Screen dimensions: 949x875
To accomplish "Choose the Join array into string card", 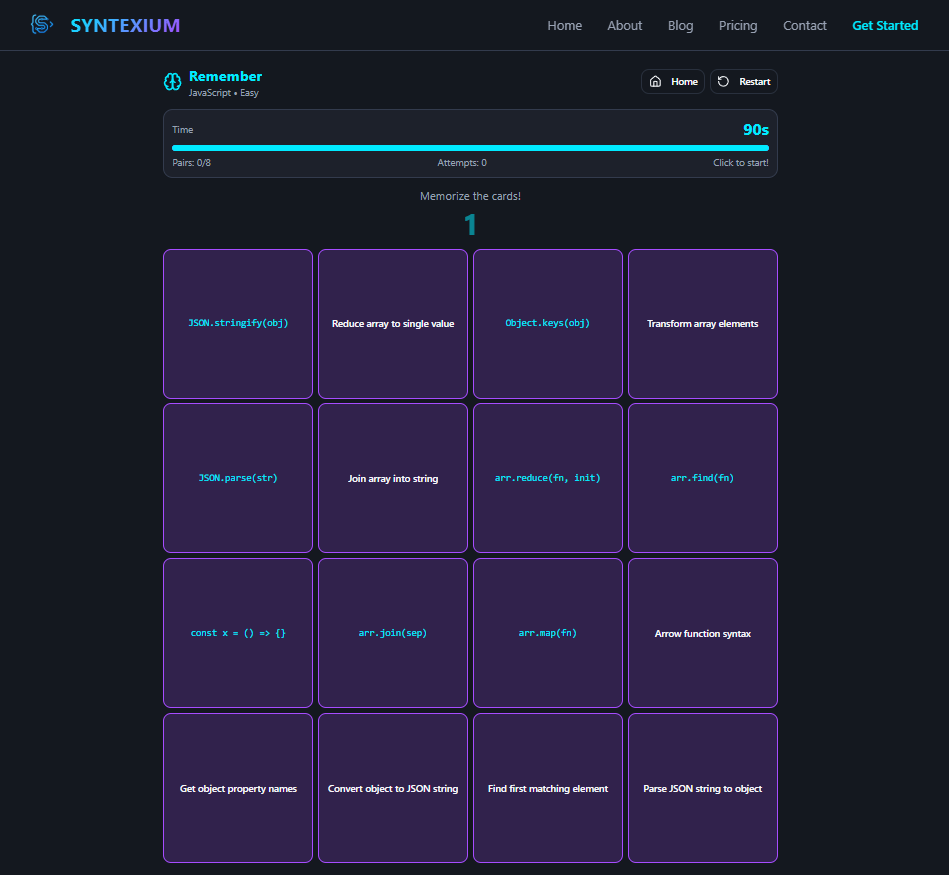I will (x=393, y=478).
